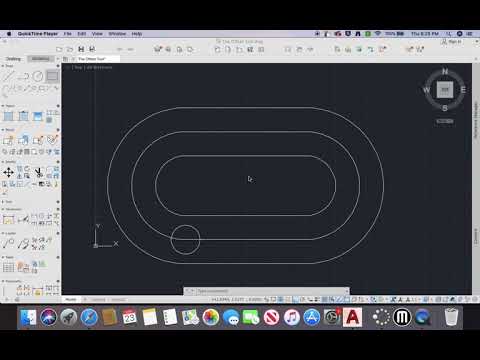Open the Trash in the Dock
The image size is (480, 360).
[x=451, y=317]
